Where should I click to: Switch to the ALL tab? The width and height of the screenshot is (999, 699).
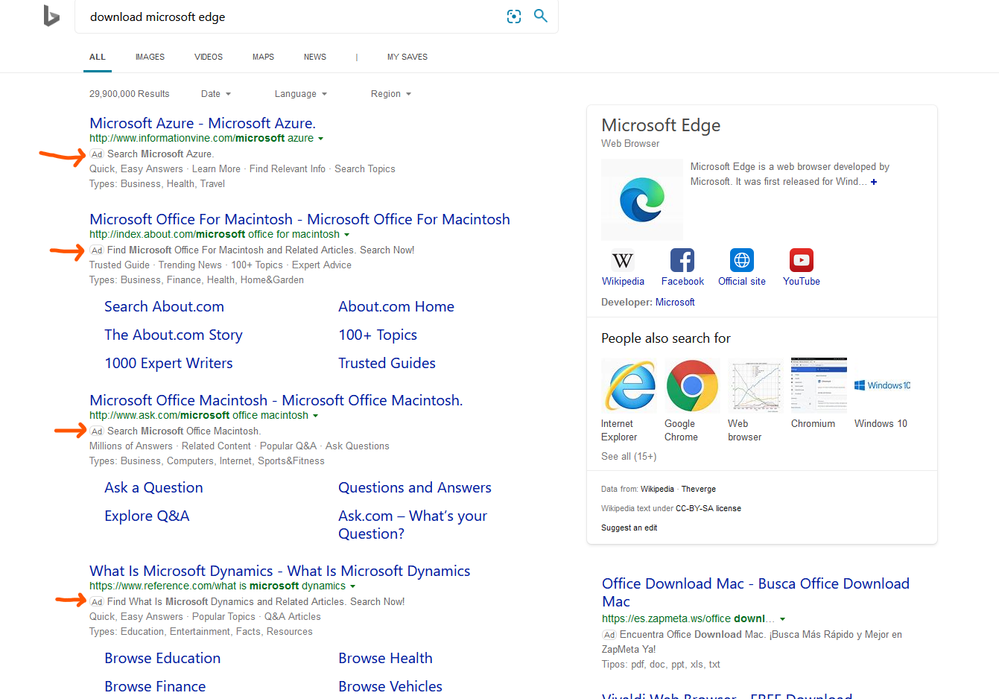pos(97,57)
